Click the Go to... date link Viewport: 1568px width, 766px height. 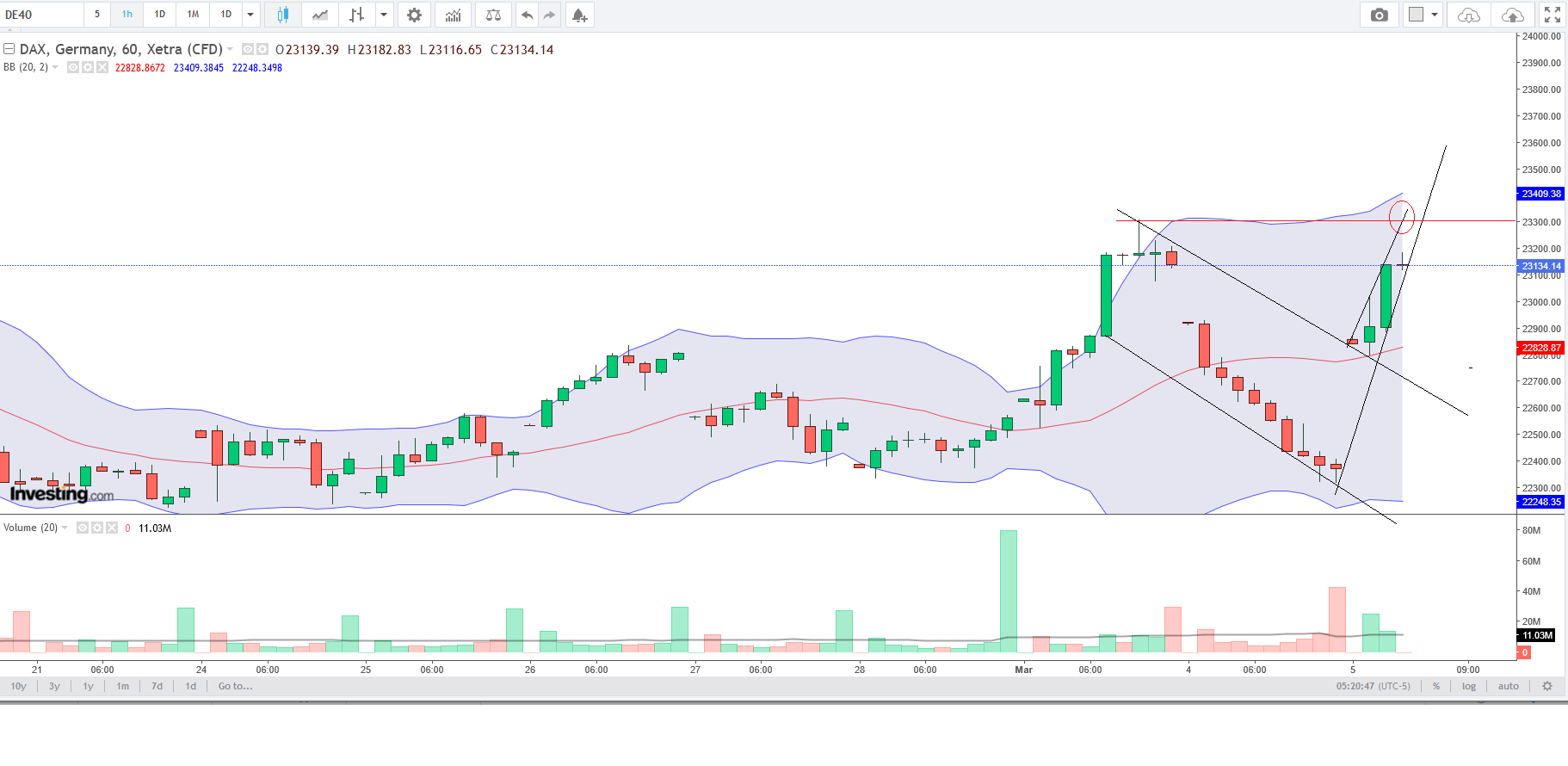pos(235,686)
